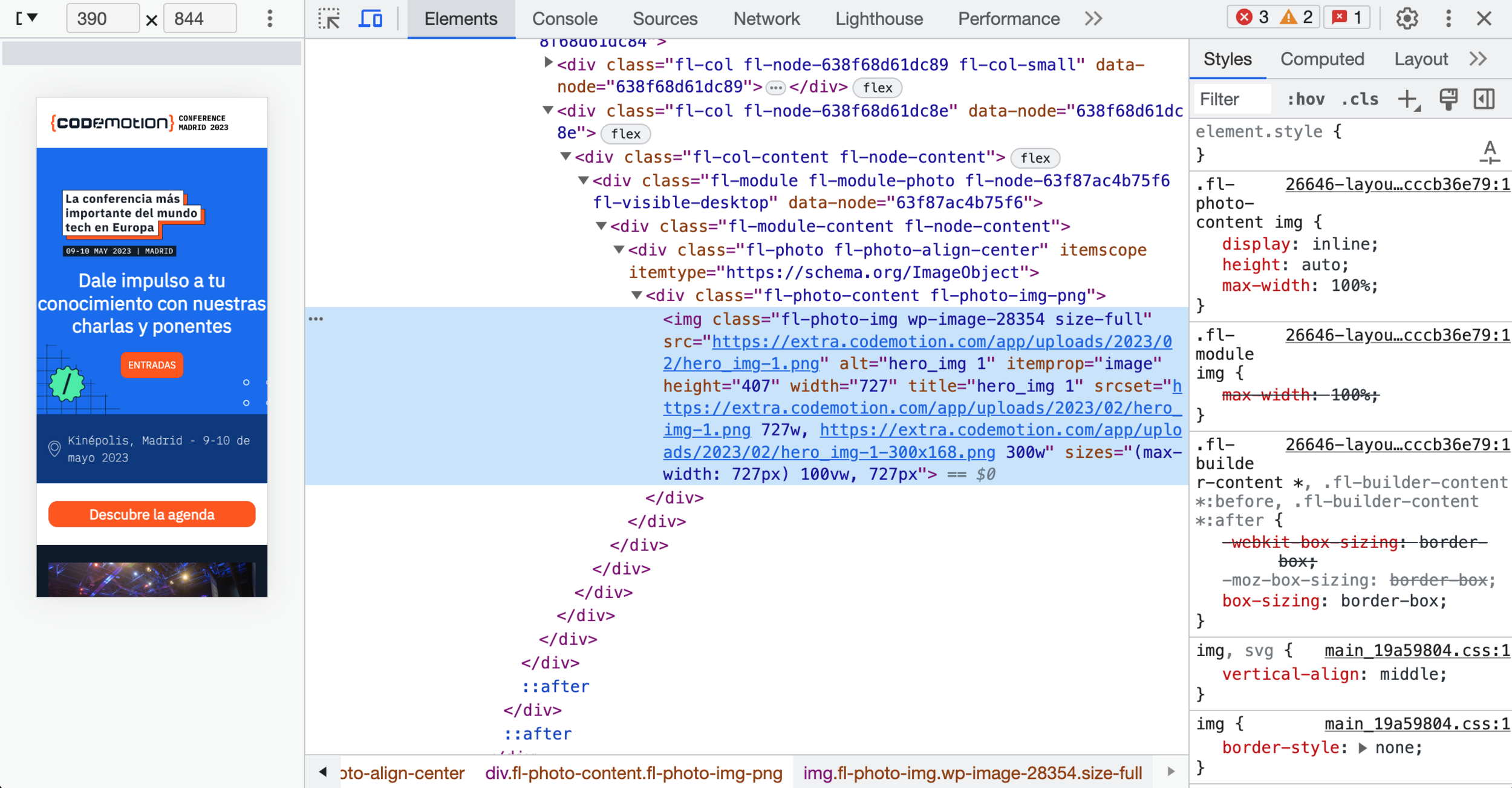
Task: Collapse the fl-photo-content fl-photo-img-png div
Action: tap(636, 295)
